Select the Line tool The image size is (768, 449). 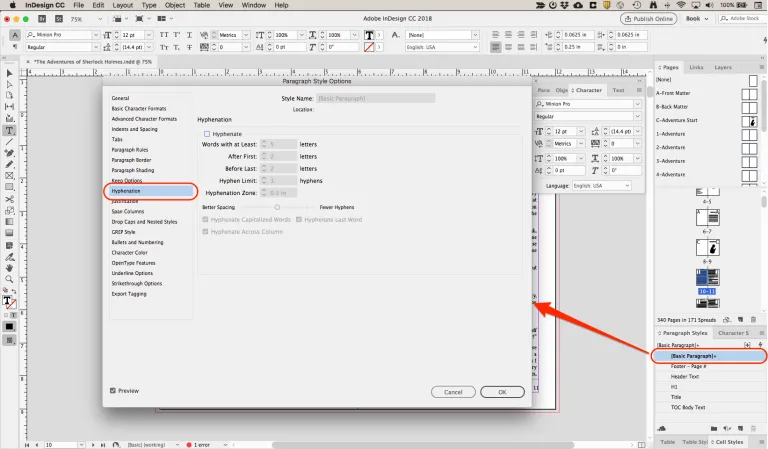coord(9,142)
